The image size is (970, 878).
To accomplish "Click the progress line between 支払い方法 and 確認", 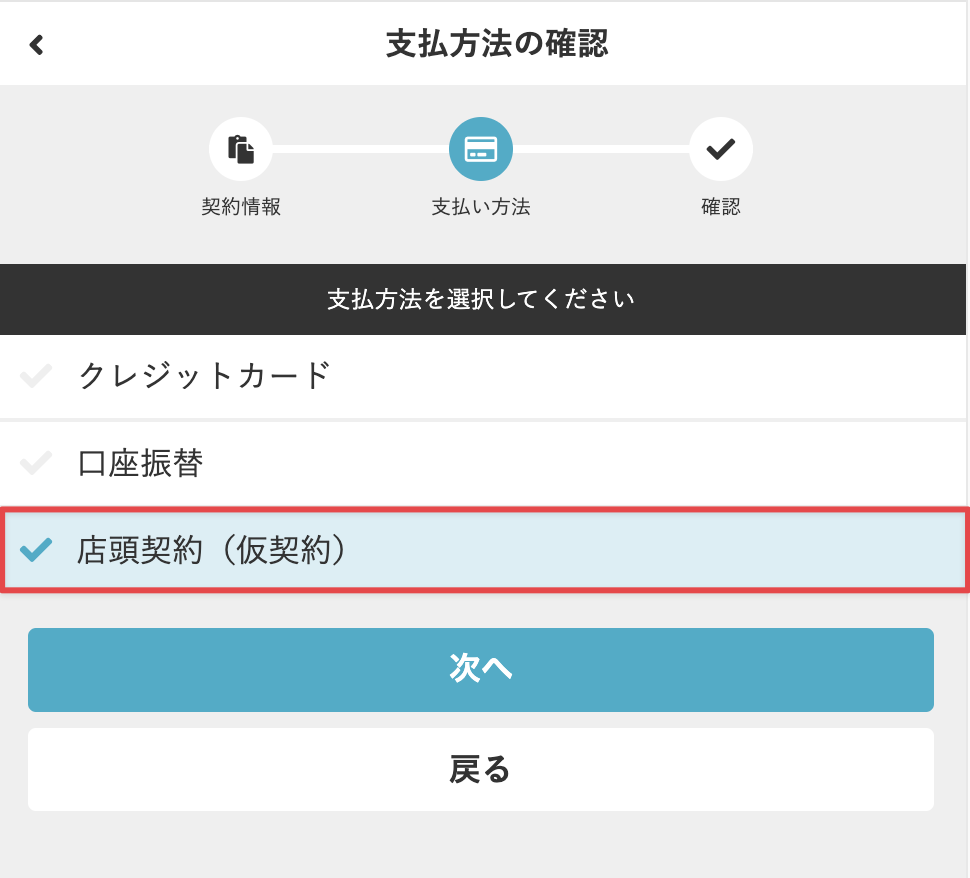I will [x=600, y=150].
